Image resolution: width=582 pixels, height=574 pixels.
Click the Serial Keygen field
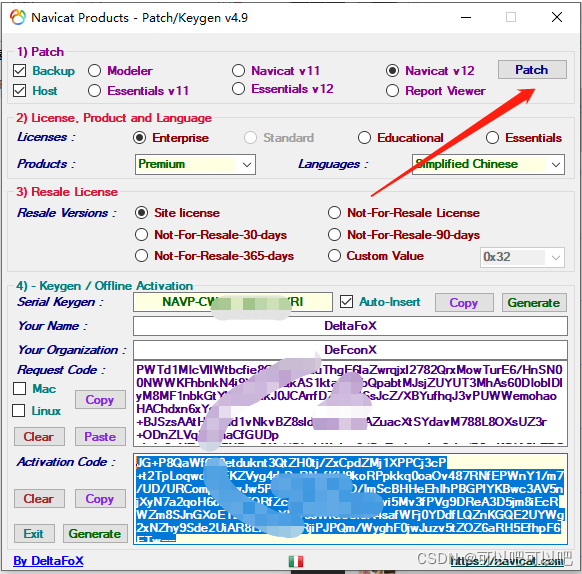pos(233,302)
